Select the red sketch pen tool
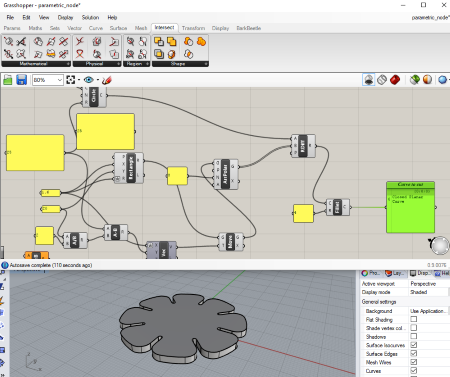 pyautogui.click(x=107, y=80)
